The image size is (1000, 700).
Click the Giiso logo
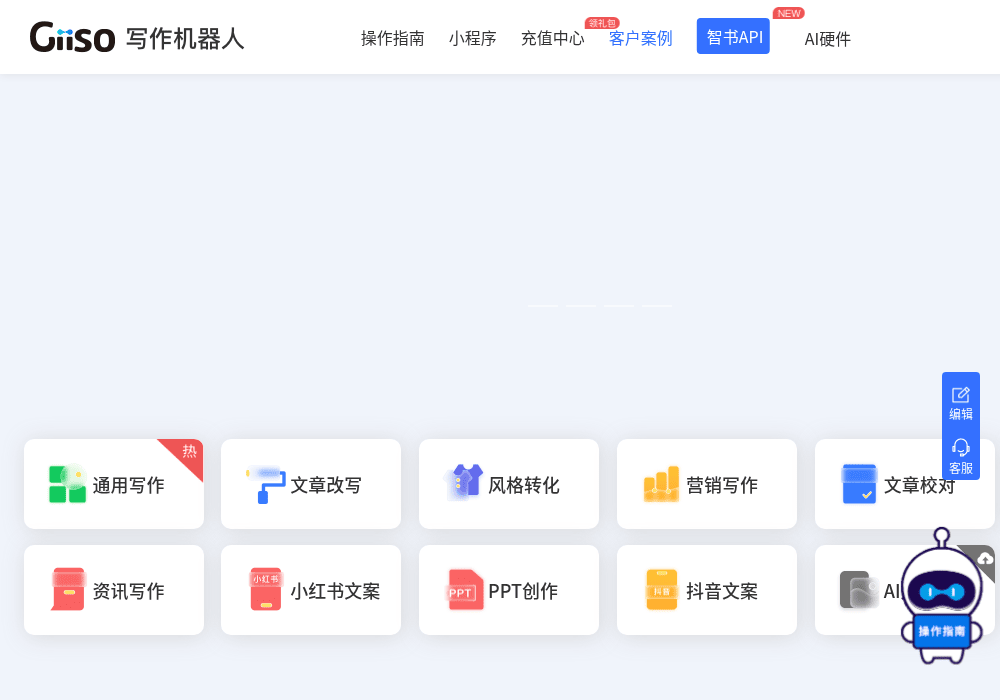[72, 37]
